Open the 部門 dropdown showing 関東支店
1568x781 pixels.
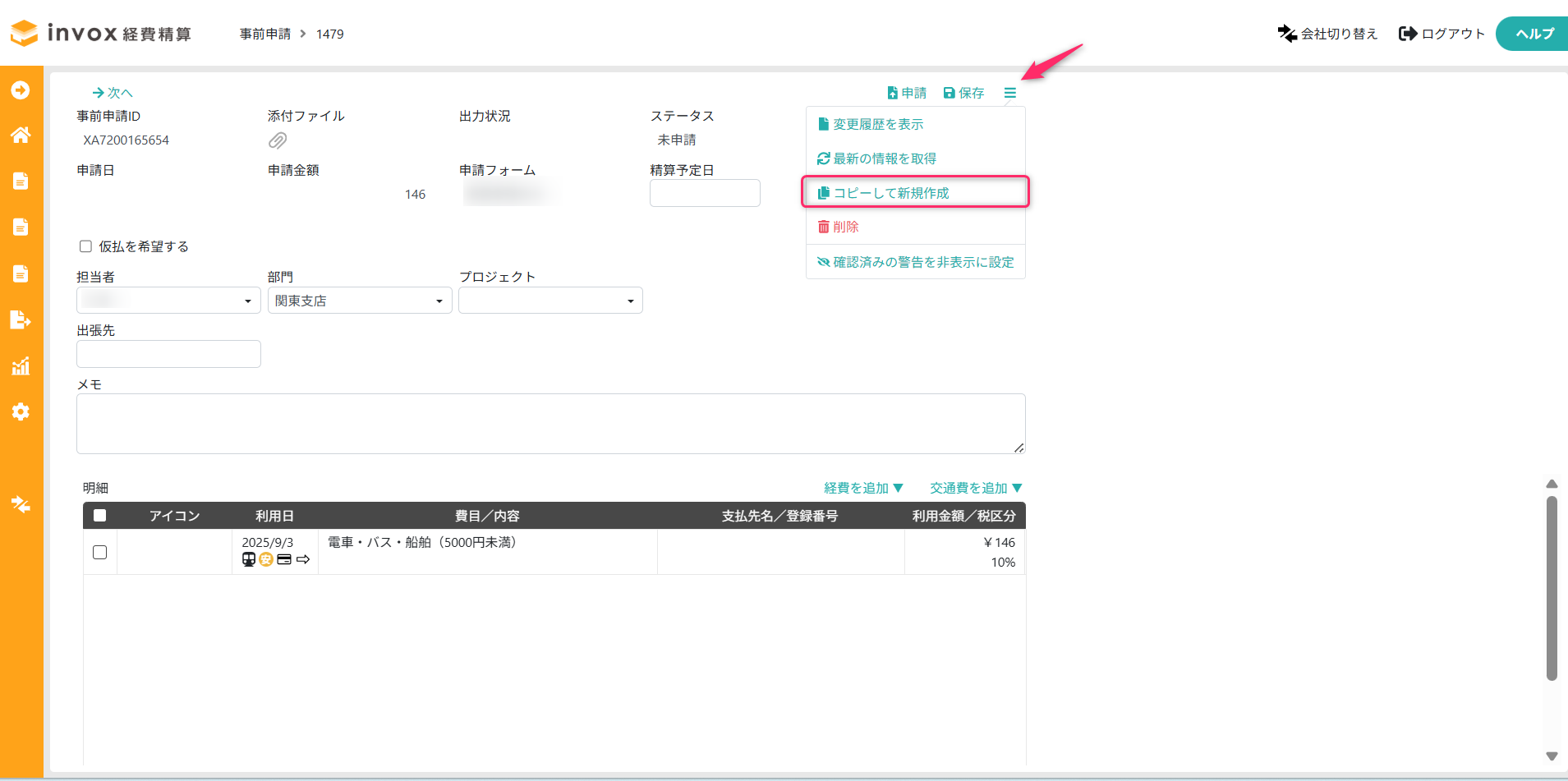pos(360,301)
